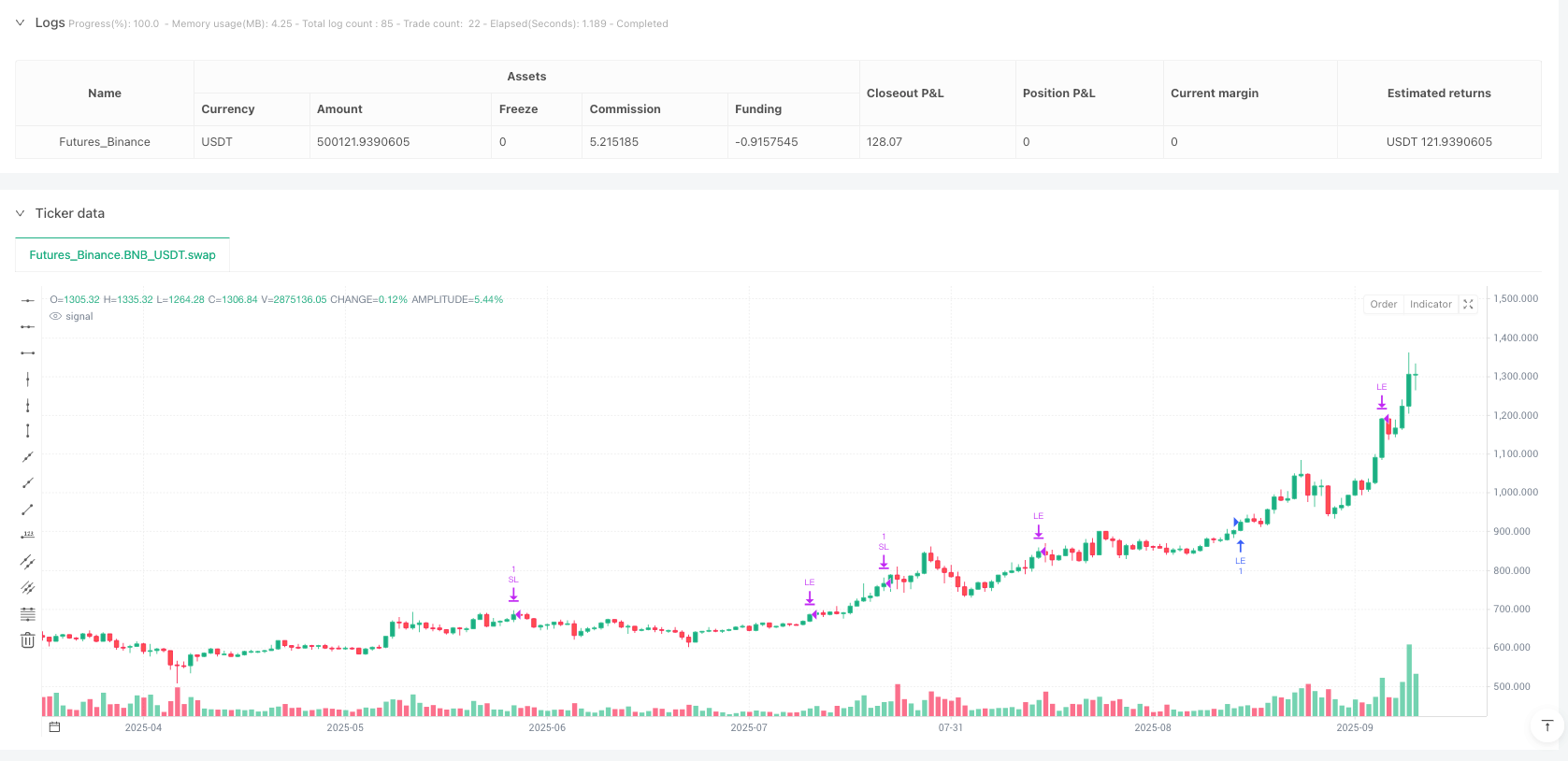Select the price line tool
The height and width of the screenshot is (761, 1568).
coord(28,536)
